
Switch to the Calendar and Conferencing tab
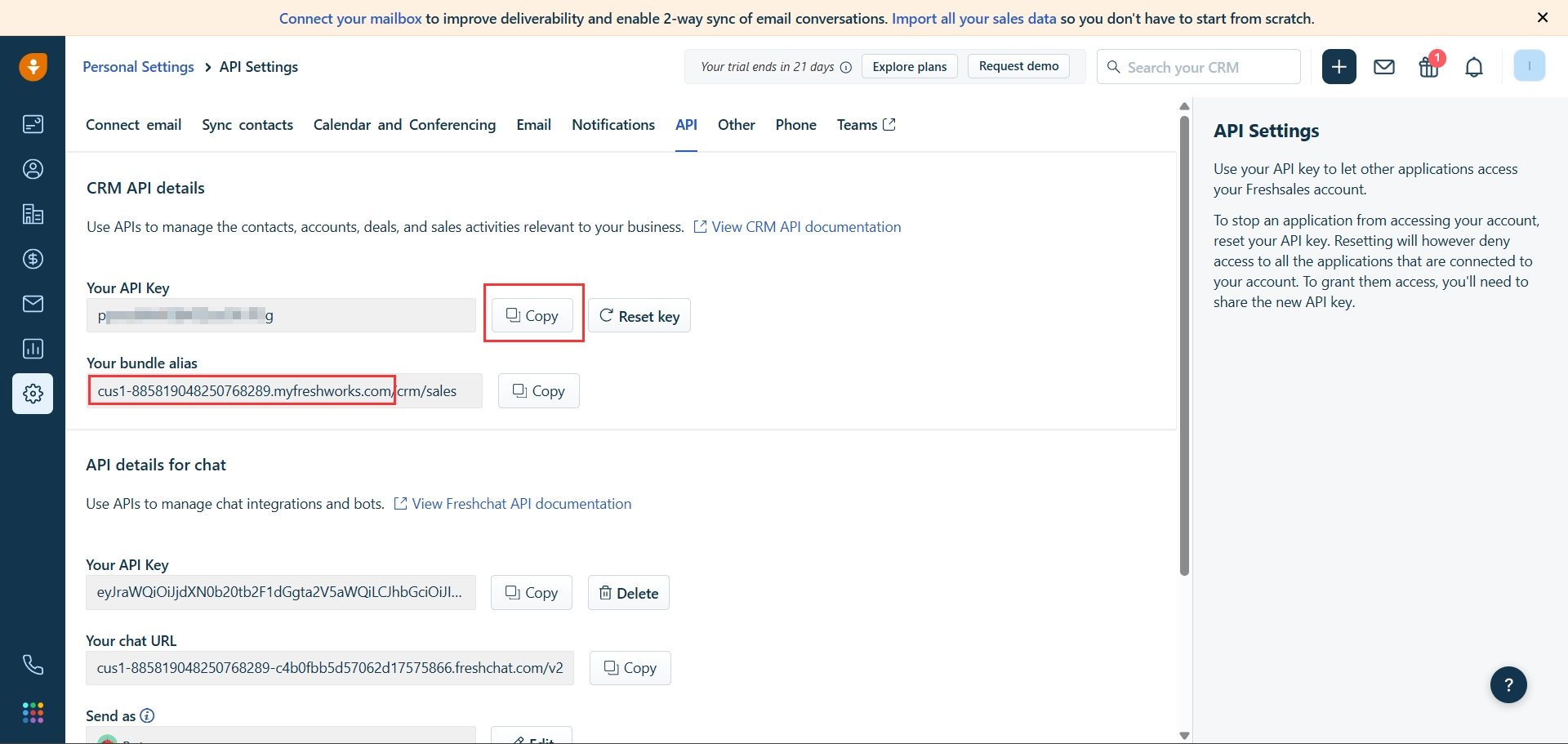coord(404,125)
